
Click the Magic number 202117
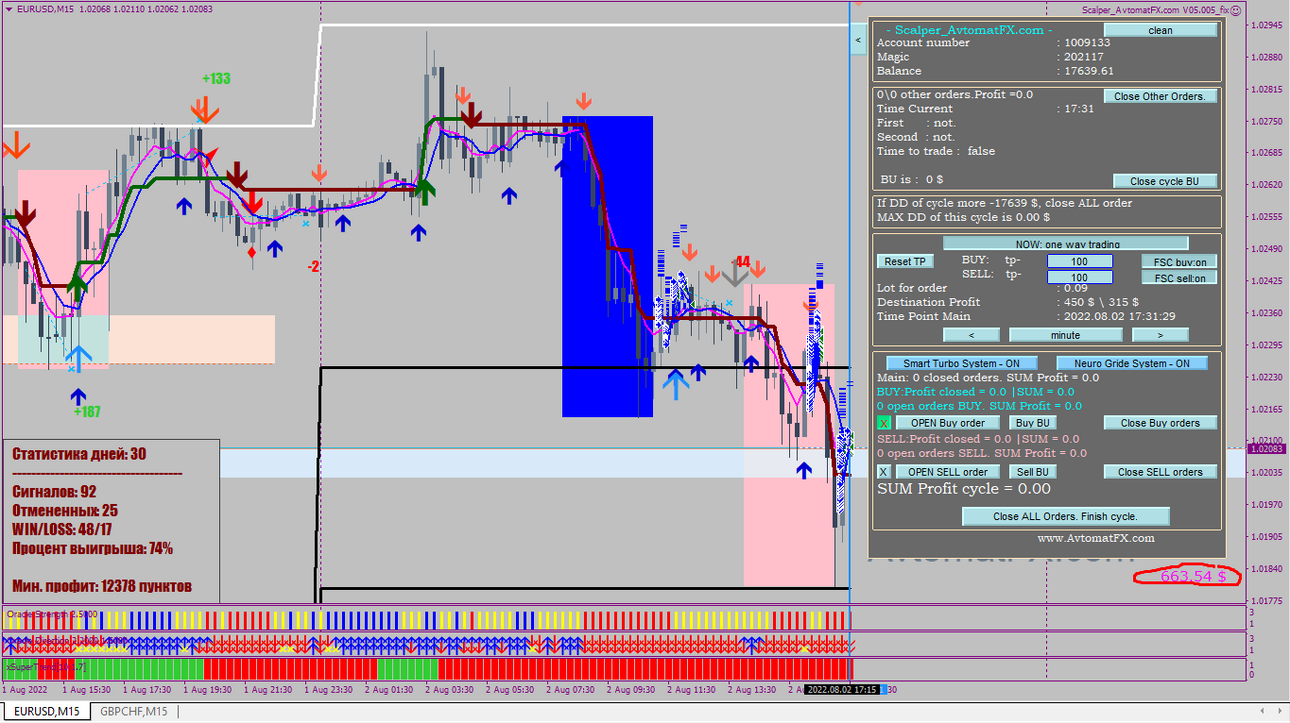pyautogui.click(x=1083, y=57)
